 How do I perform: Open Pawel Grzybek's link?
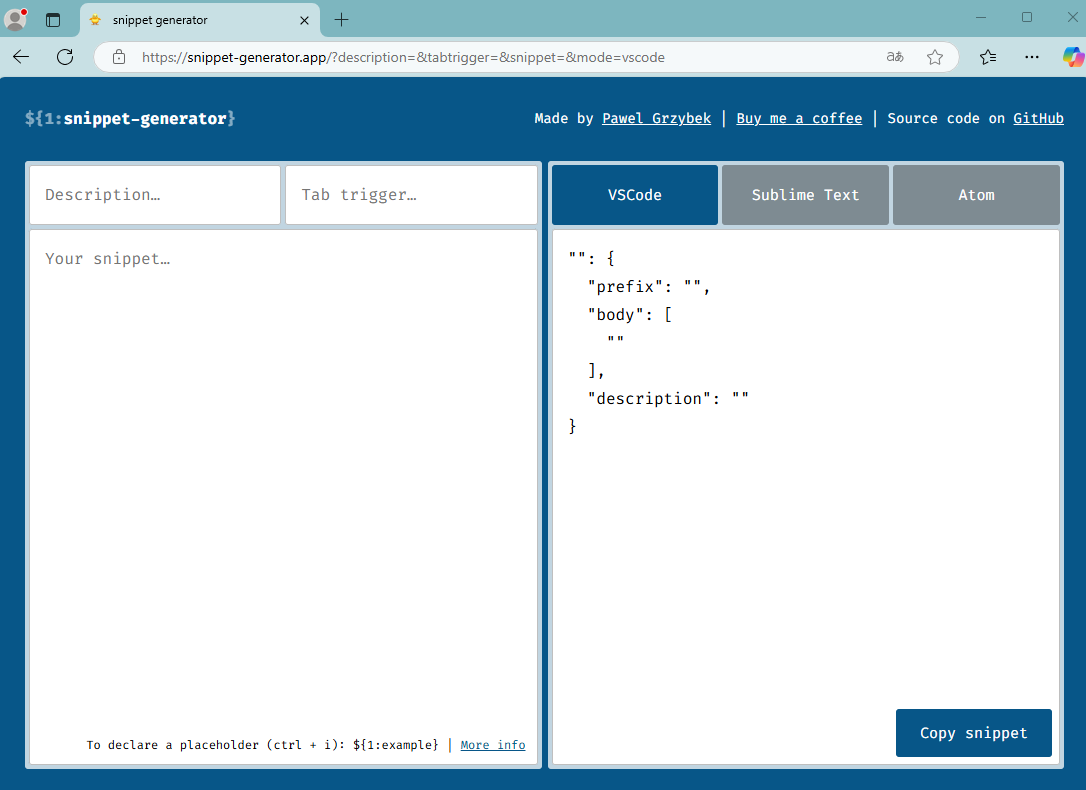tap(657, 118)
